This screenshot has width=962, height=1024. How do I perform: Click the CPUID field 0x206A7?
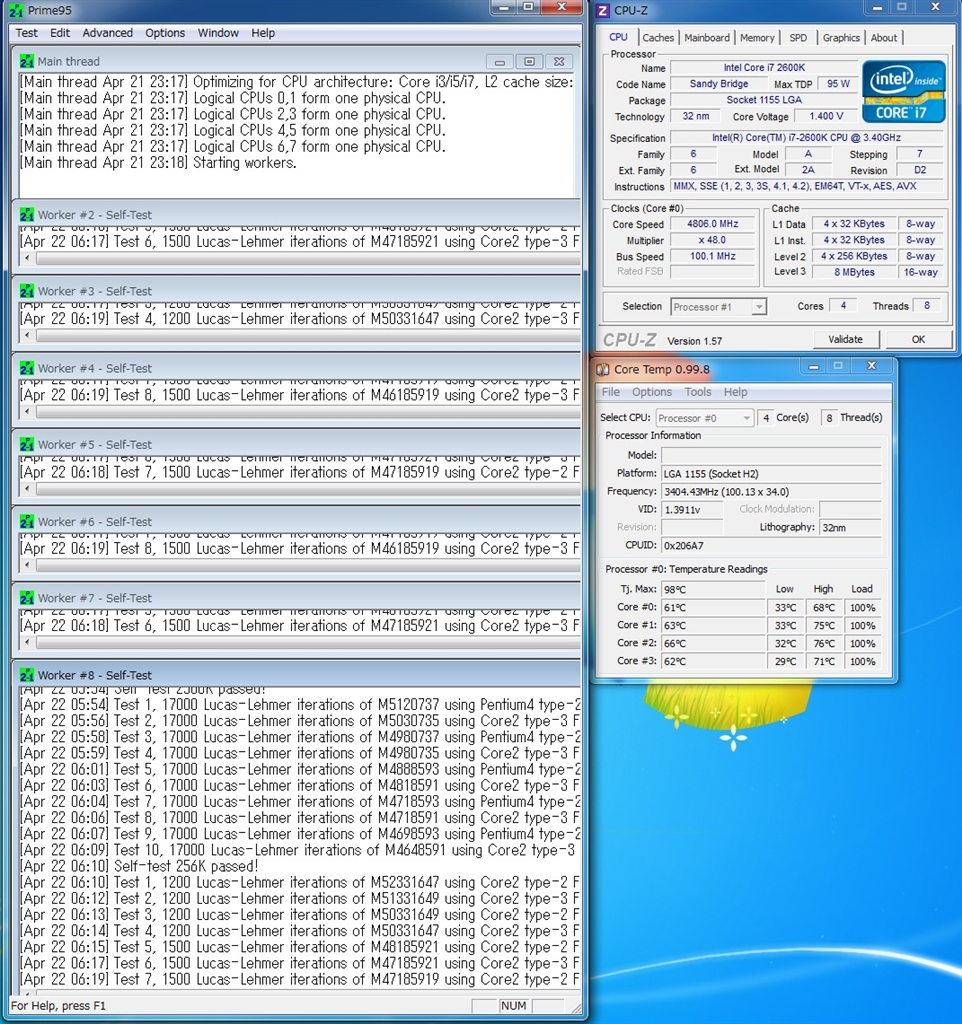(771, 545)
